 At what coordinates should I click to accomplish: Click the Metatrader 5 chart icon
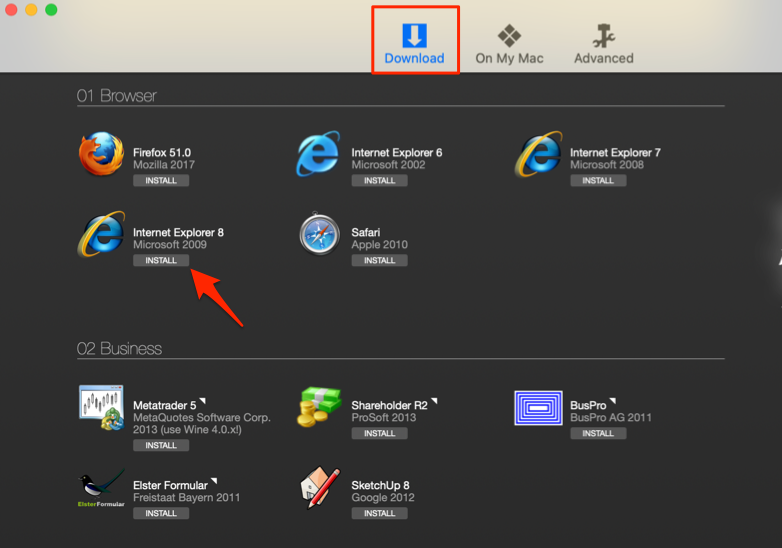[101, 408]
